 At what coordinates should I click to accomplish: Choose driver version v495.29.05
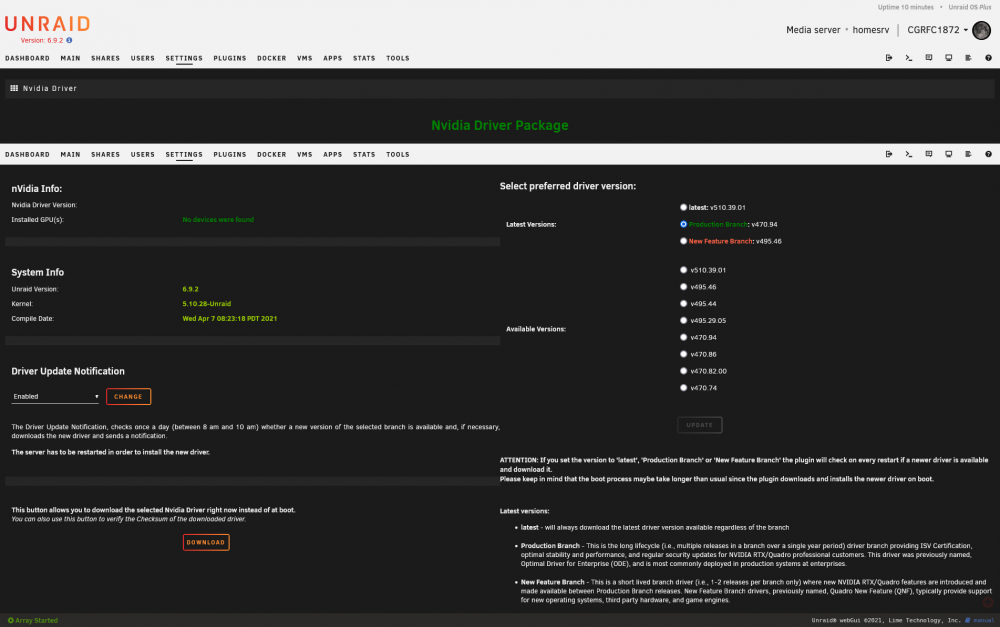pyautogui.click(x=683, y=320)
